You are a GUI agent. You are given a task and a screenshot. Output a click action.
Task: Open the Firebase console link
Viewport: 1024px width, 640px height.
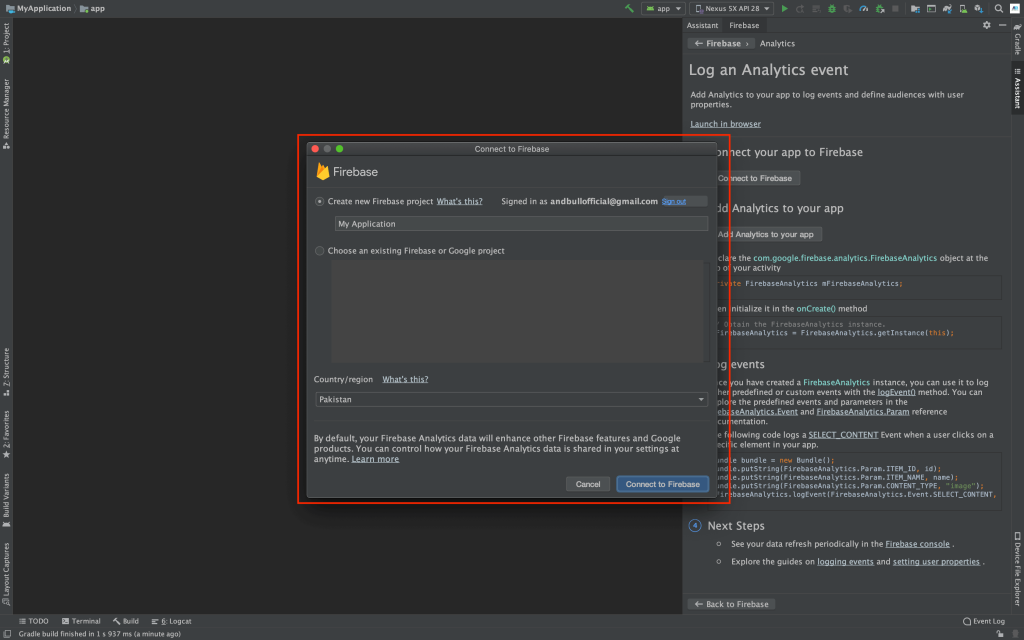pyautogui.click(x=917, y=543)
